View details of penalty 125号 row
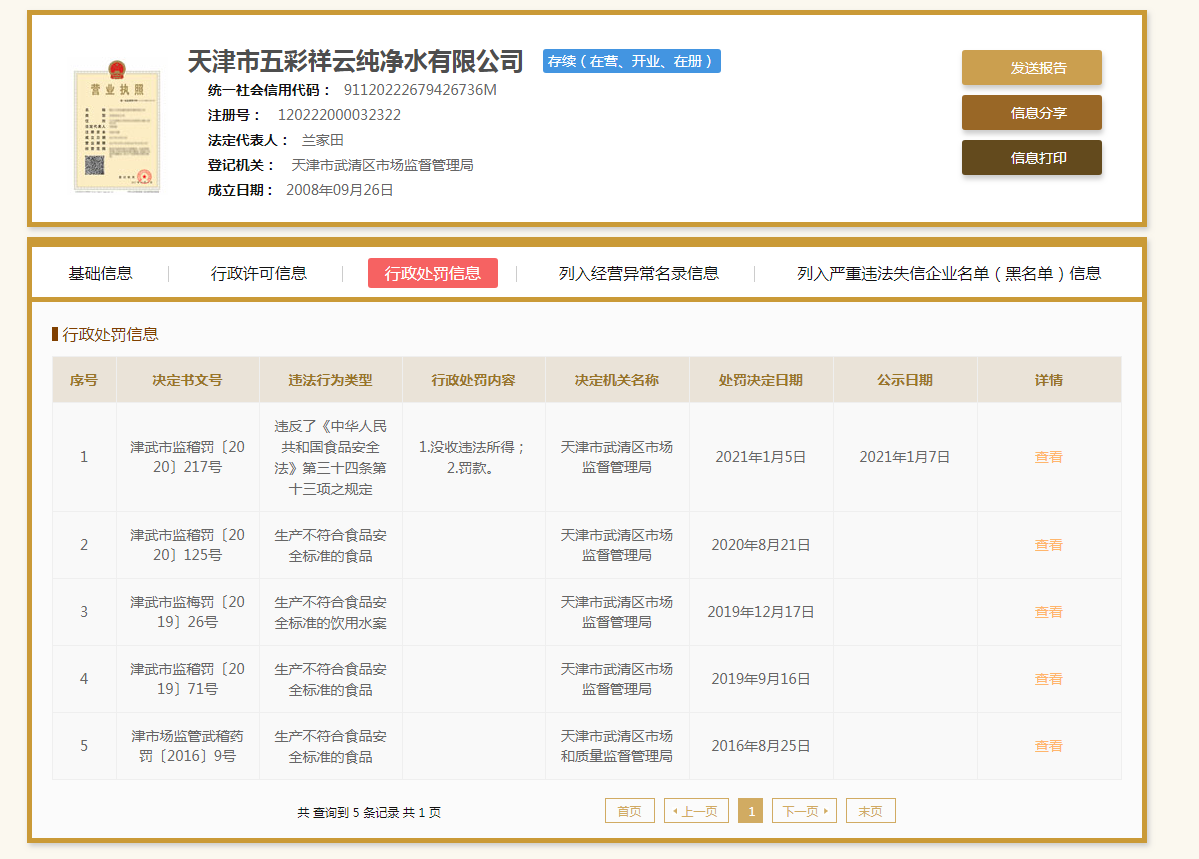Viewport: 1199px width, 859px height. (x=1048, y=545)
